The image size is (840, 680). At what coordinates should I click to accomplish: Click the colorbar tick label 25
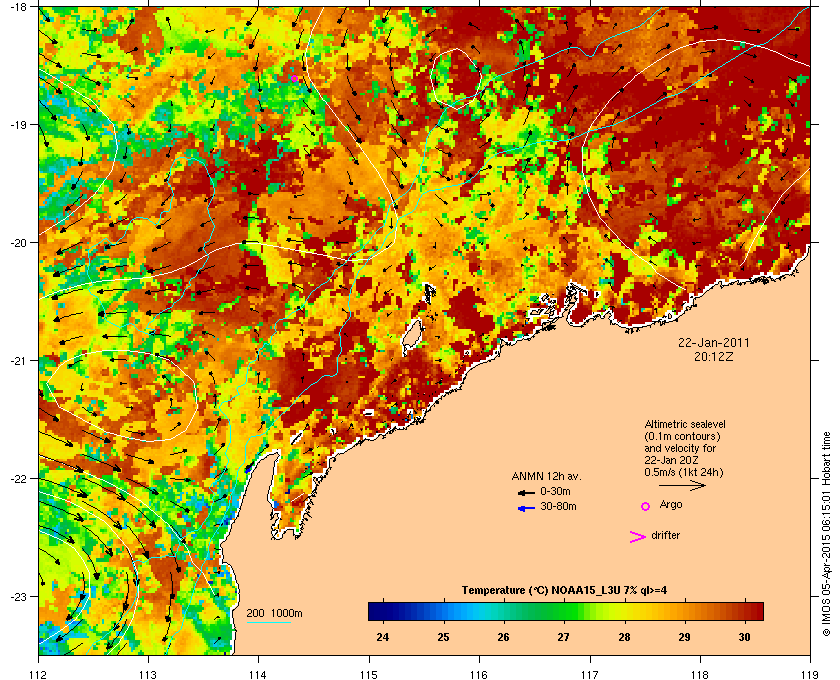pyautogui.click(x=443, y=637)
